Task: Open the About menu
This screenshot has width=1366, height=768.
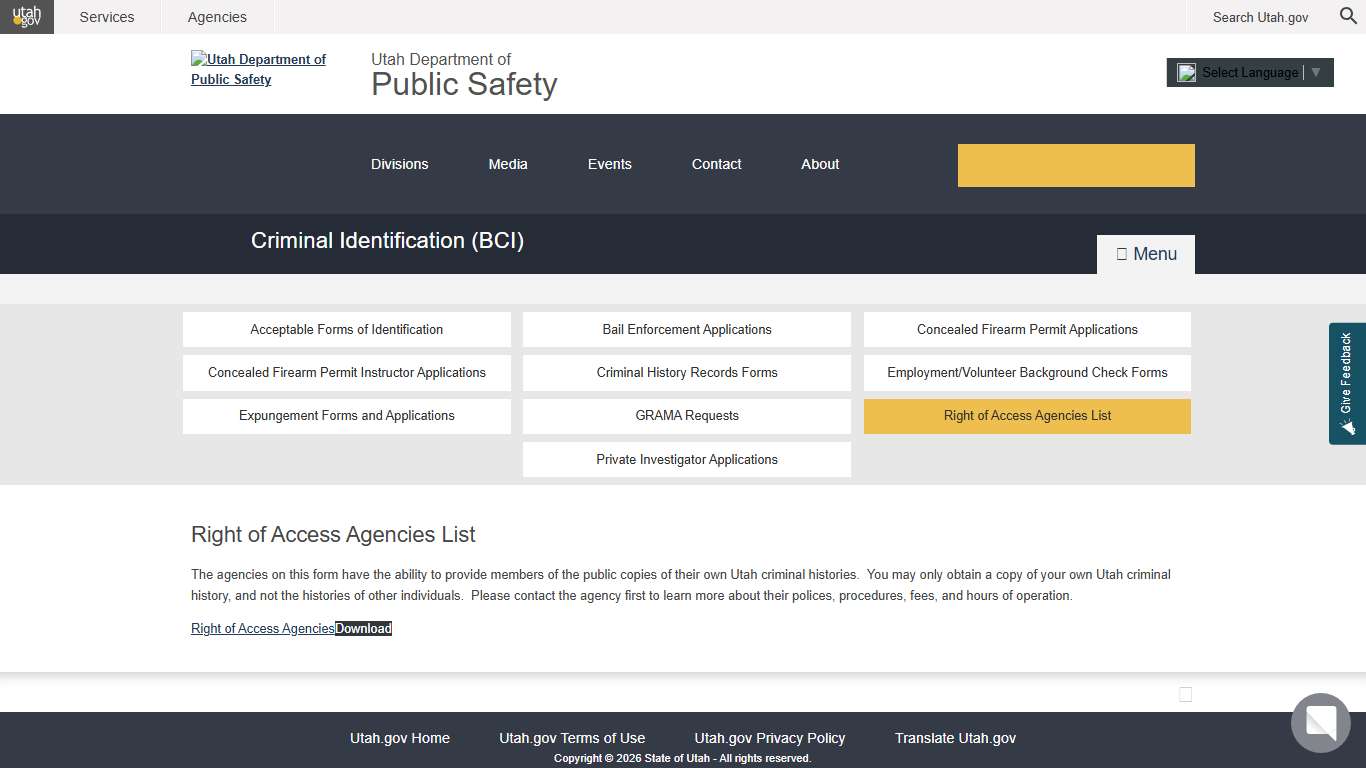Action: 819,164
